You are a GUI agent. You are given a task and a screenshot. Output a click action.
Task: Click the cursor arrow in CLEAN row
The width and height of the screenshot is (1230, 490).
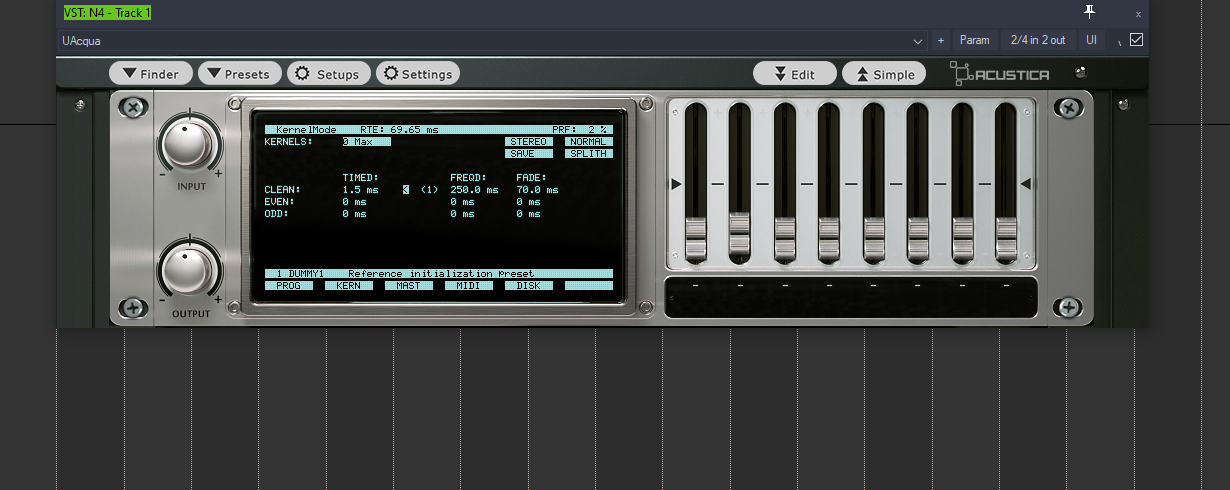(x=406, y=190)
